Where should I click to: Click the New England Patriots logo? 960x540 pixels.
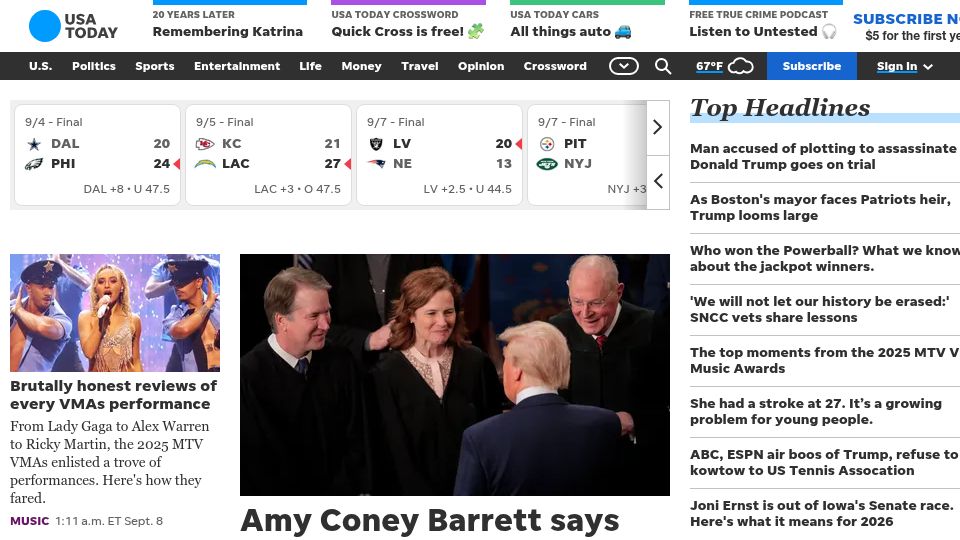tap(376, 163)
